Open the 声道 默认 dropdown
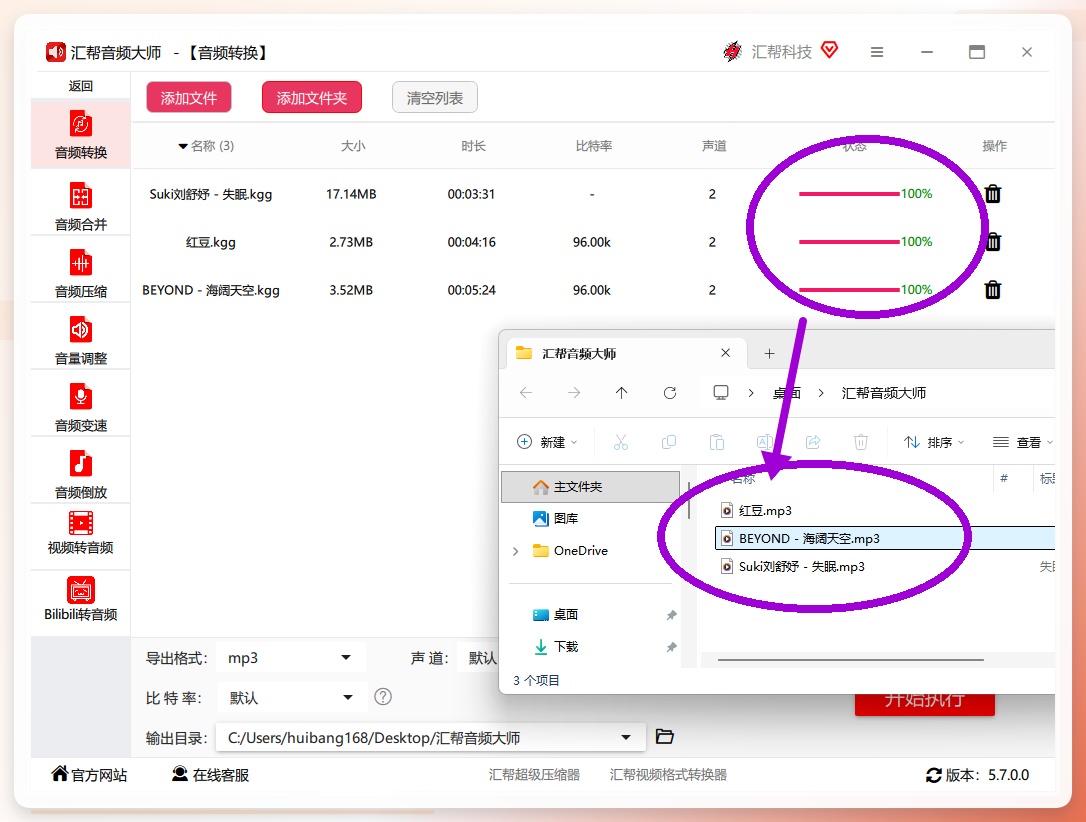 click(478, 658)
